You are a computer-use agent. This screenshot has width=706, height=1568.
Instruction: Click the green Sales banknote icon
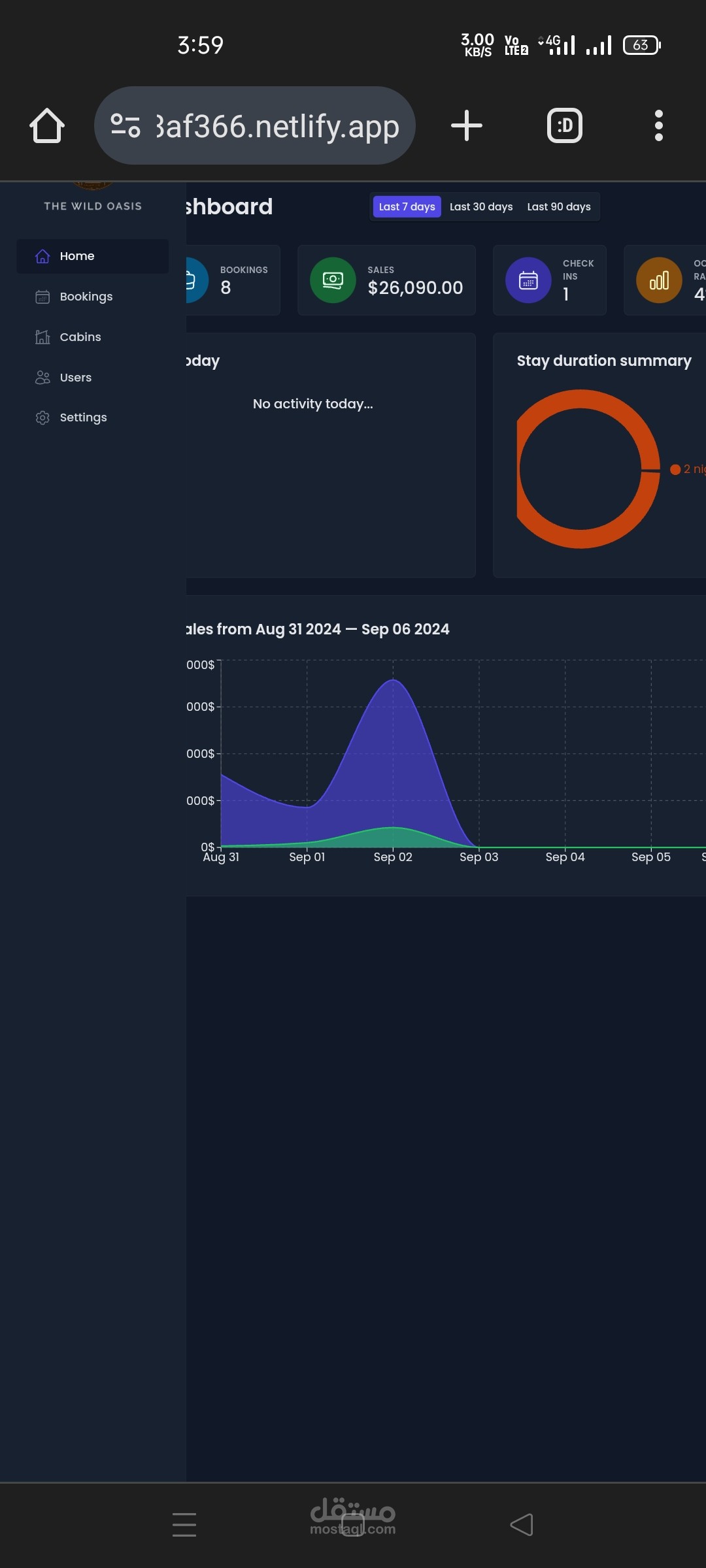[x=333, y=280]
